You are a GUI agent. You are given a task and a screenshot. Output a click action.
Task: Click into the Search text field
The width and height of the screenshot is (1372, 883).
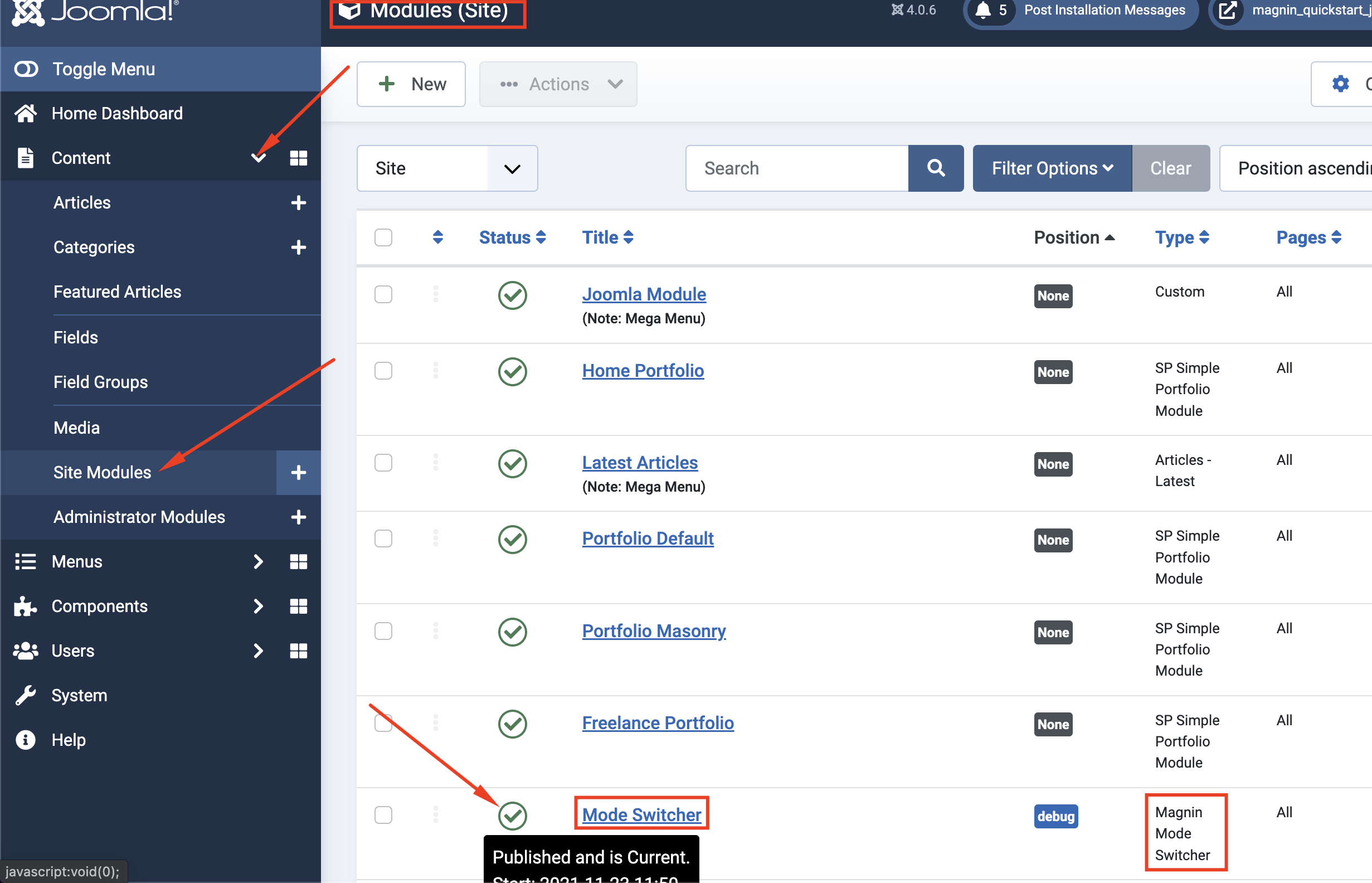pyautogui.click(x=796, y=168)
